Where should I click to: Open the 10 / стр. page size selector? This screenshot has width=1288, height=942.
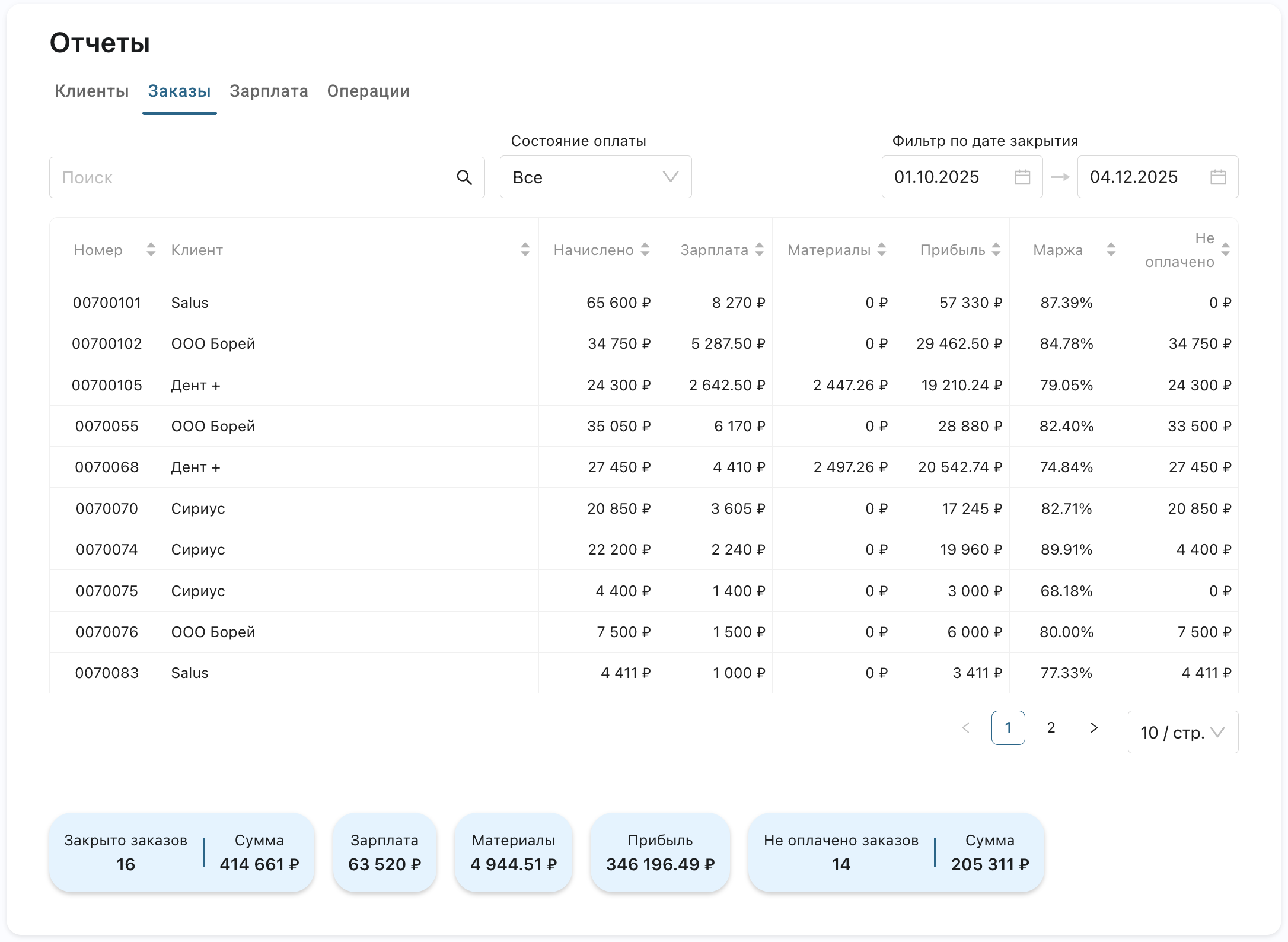pos(1182,733)
